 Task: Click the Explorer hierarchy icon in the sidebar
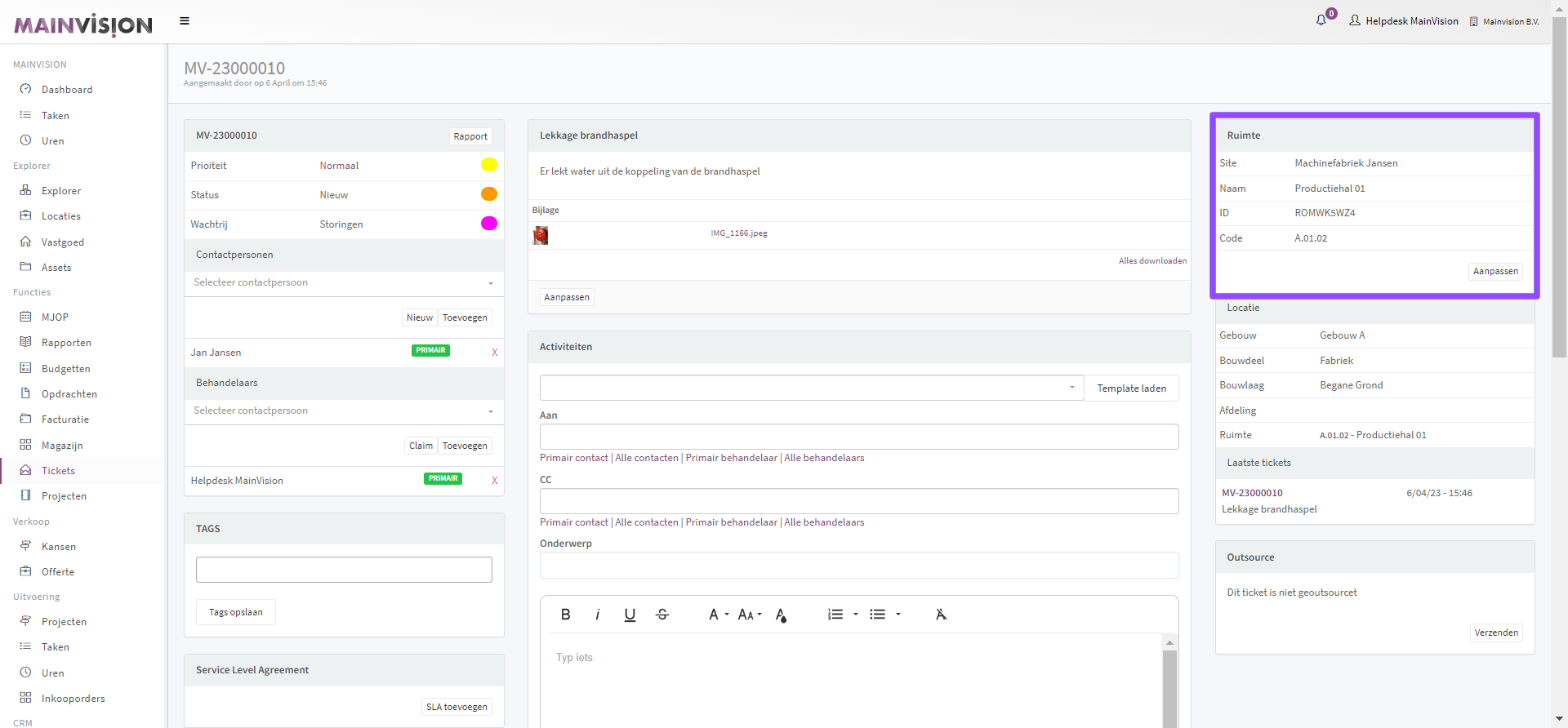(25, 190)
